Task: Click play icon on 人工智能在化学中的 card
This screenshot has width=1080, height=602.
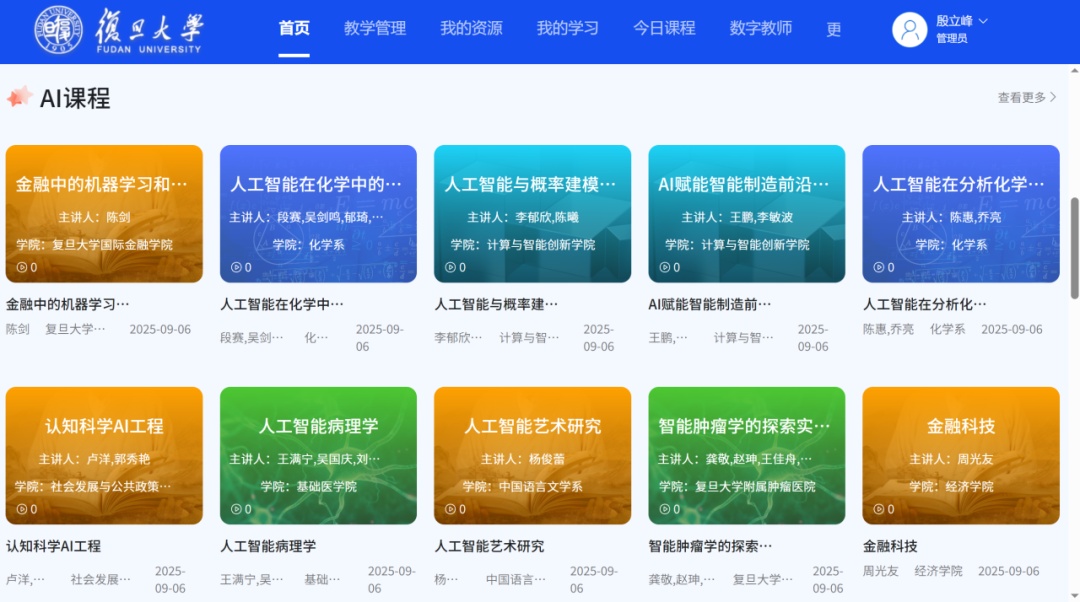Action: (x=234, y=267)
